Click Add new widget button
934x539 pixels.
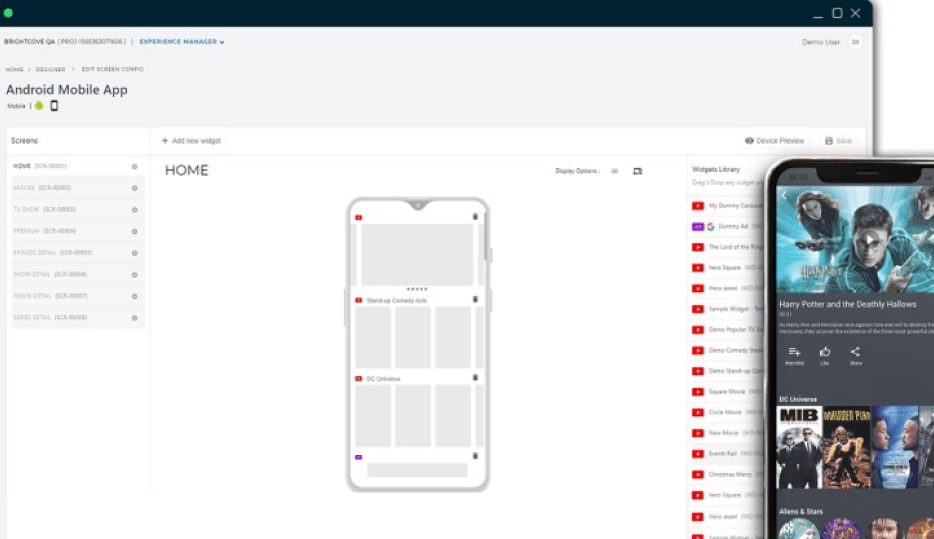[191, 141]
